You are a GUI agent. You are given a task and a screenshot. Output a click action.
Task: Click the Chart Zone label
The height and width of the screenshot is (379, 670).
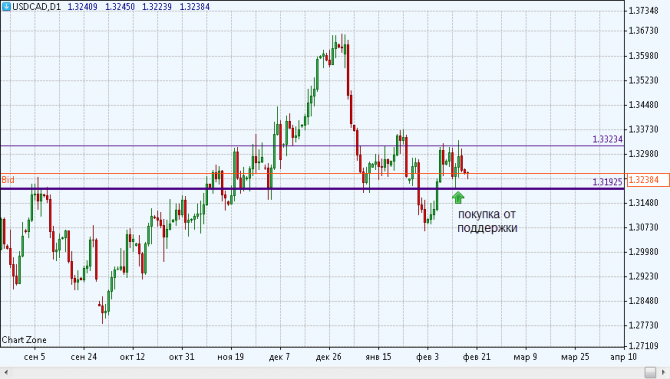[24, 340]
